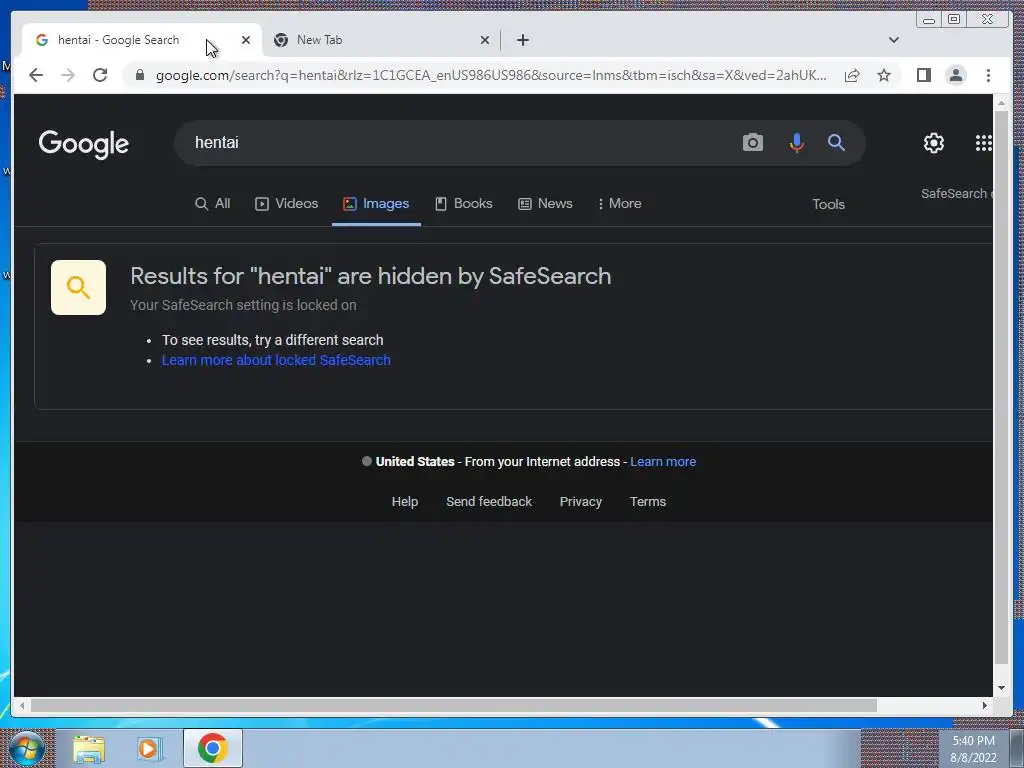
Task: Click the Chrome taskbar icon
Action: pyautogui.click(x=212, y=748)
